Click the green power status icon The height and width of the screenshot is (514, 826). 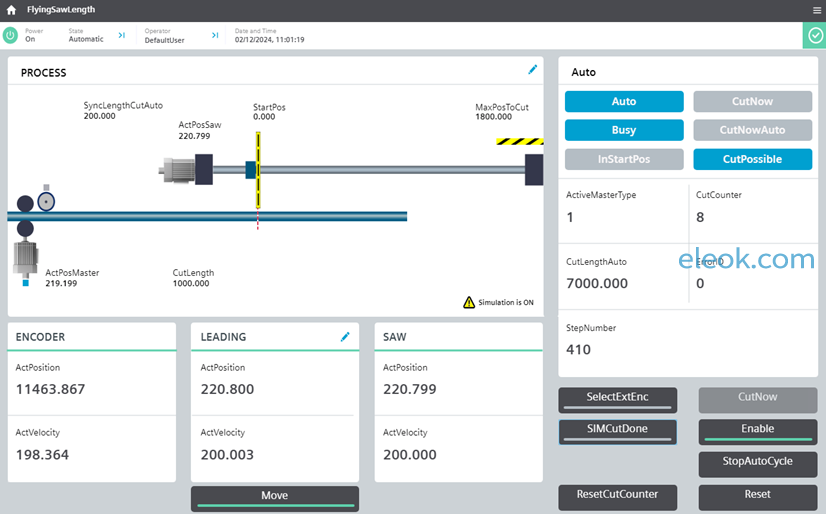pos(10,35)
